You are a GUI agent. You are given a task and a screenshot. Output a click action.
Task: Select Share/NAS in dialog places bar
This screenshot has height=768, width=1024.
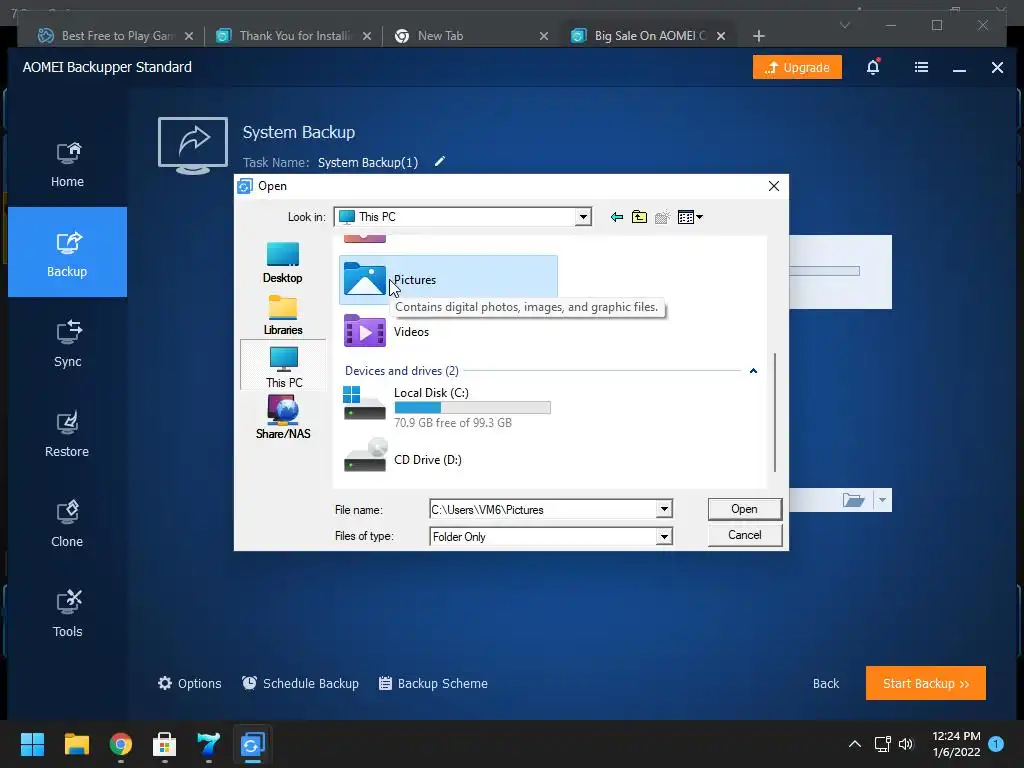coord(283,417)
